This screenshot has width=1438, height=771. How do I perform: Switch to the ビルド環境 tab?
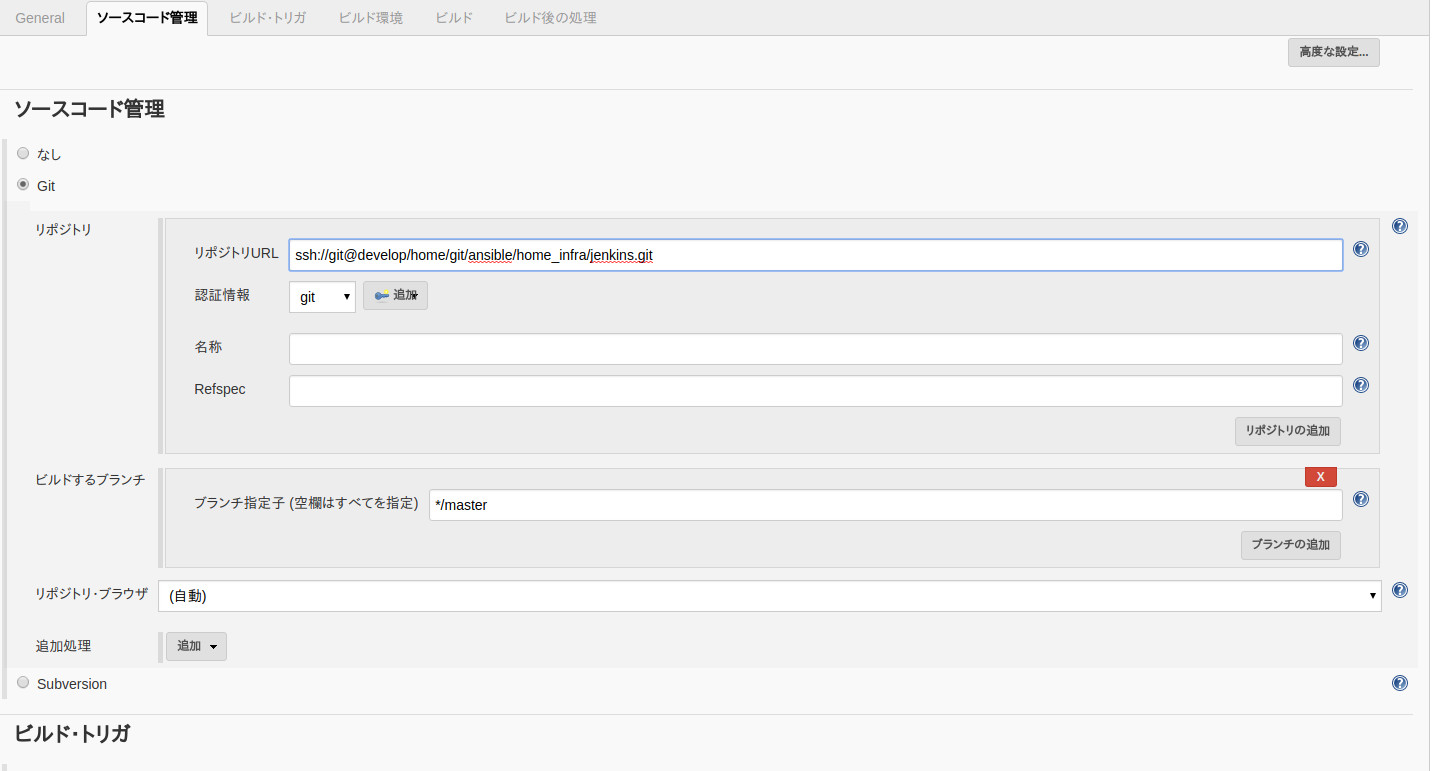click(371, 18)
